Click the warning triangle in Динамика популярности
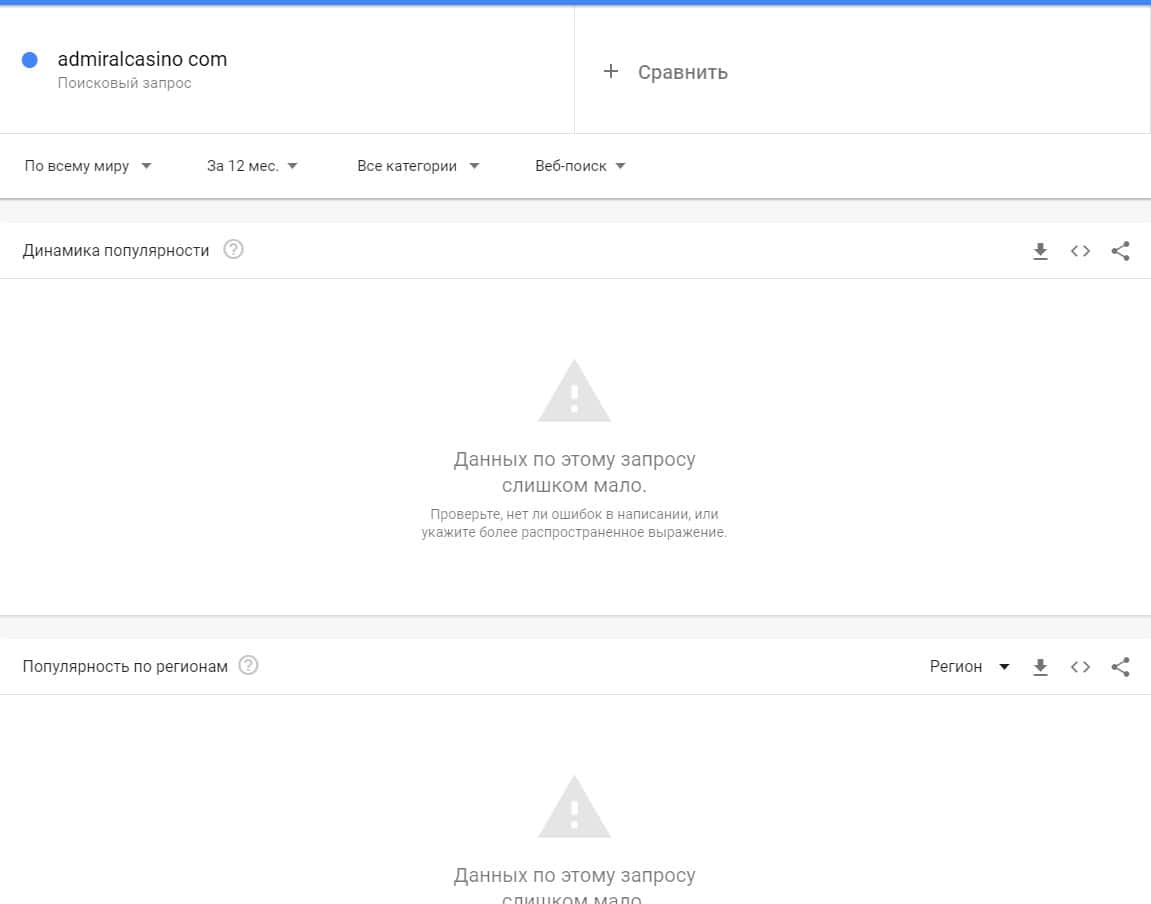This screenshot has height=904, width=1151. pyautogui.click(x=574, y=390)
